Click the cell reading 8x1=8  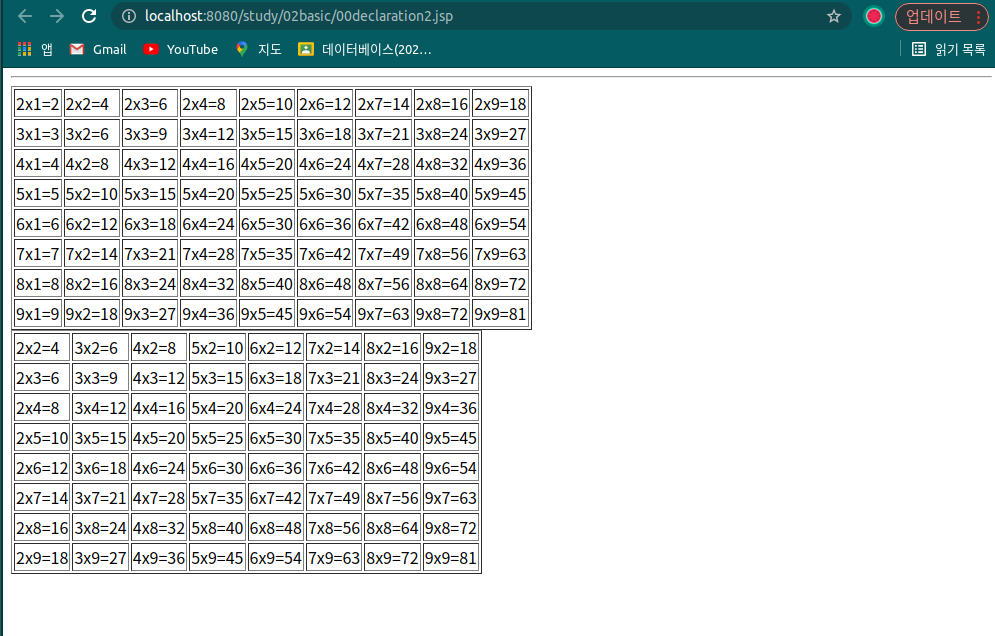(37, 284)
